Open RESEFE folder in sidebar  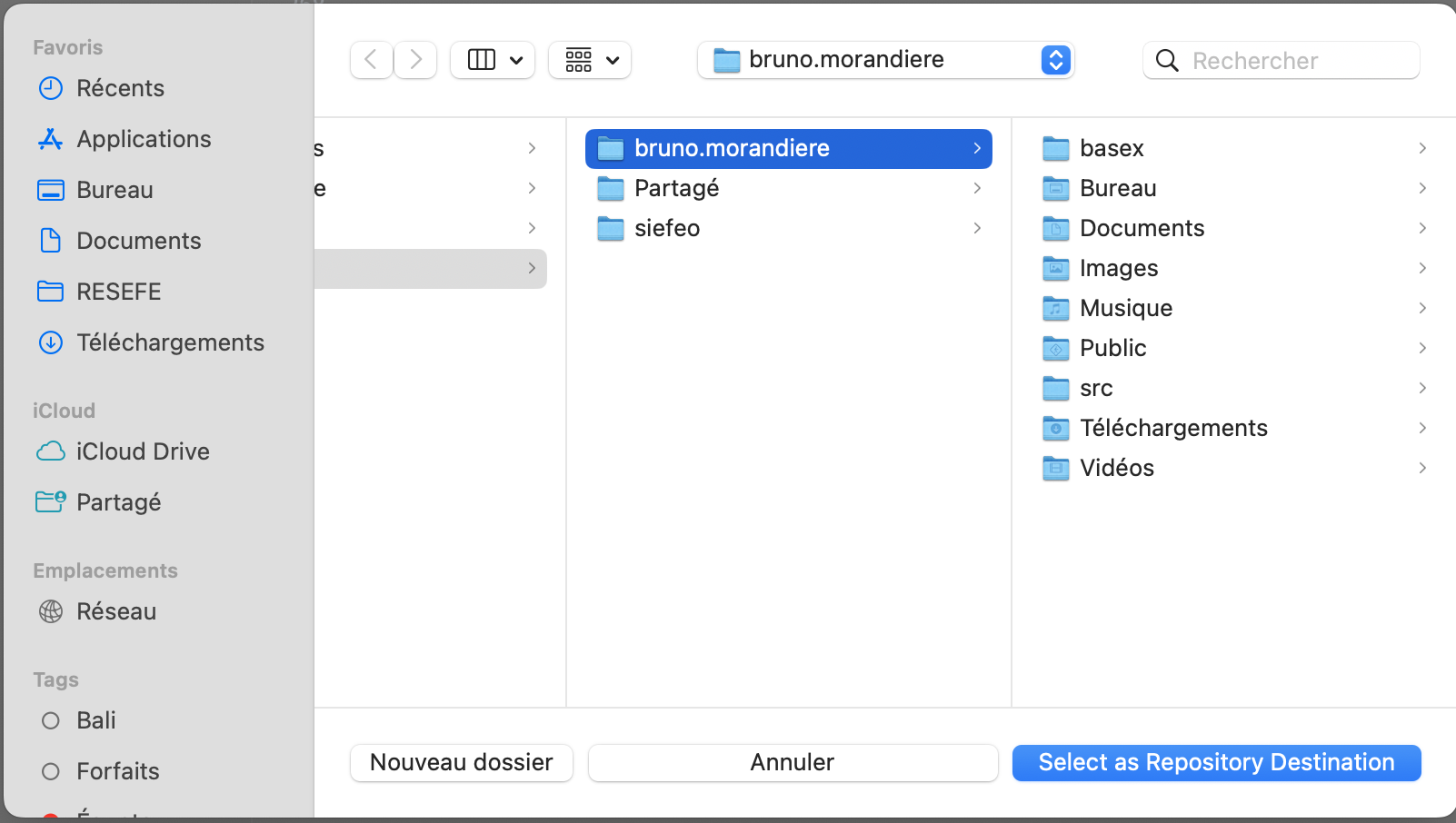click(x=118, y=292)
